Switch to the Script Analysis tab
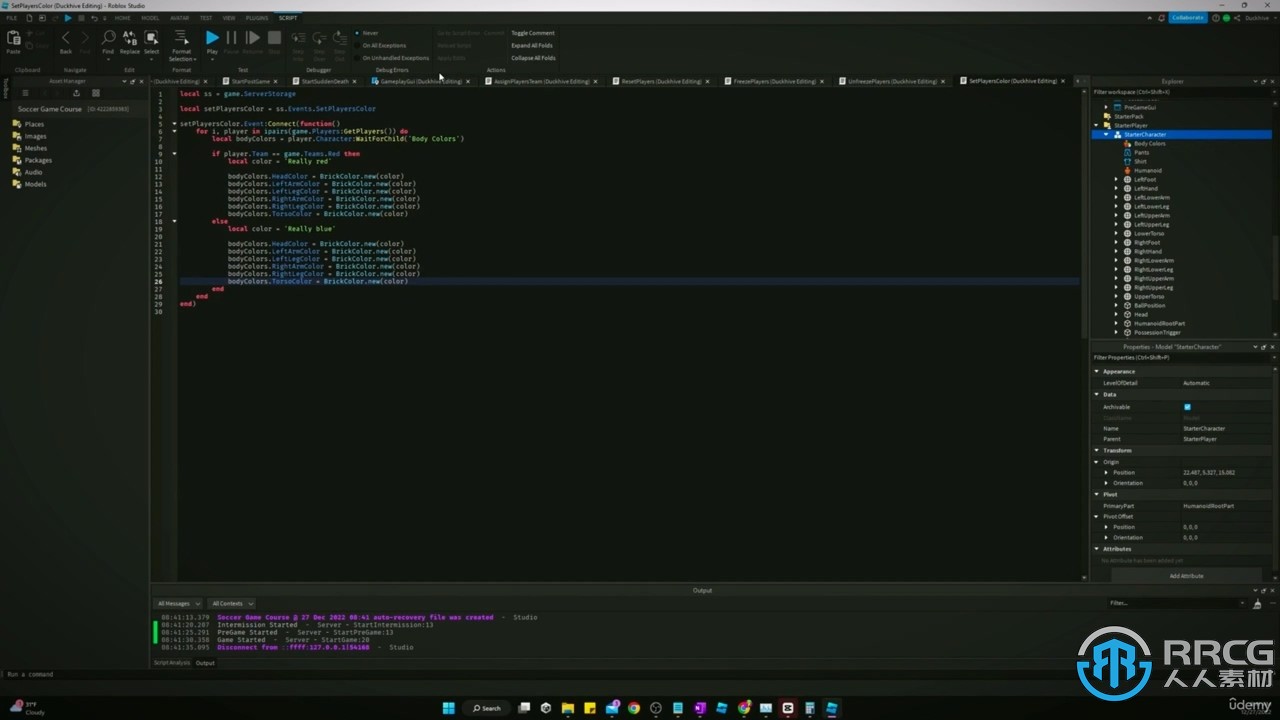This screenshot has height=720, width=1280. (x=172, y=663)
